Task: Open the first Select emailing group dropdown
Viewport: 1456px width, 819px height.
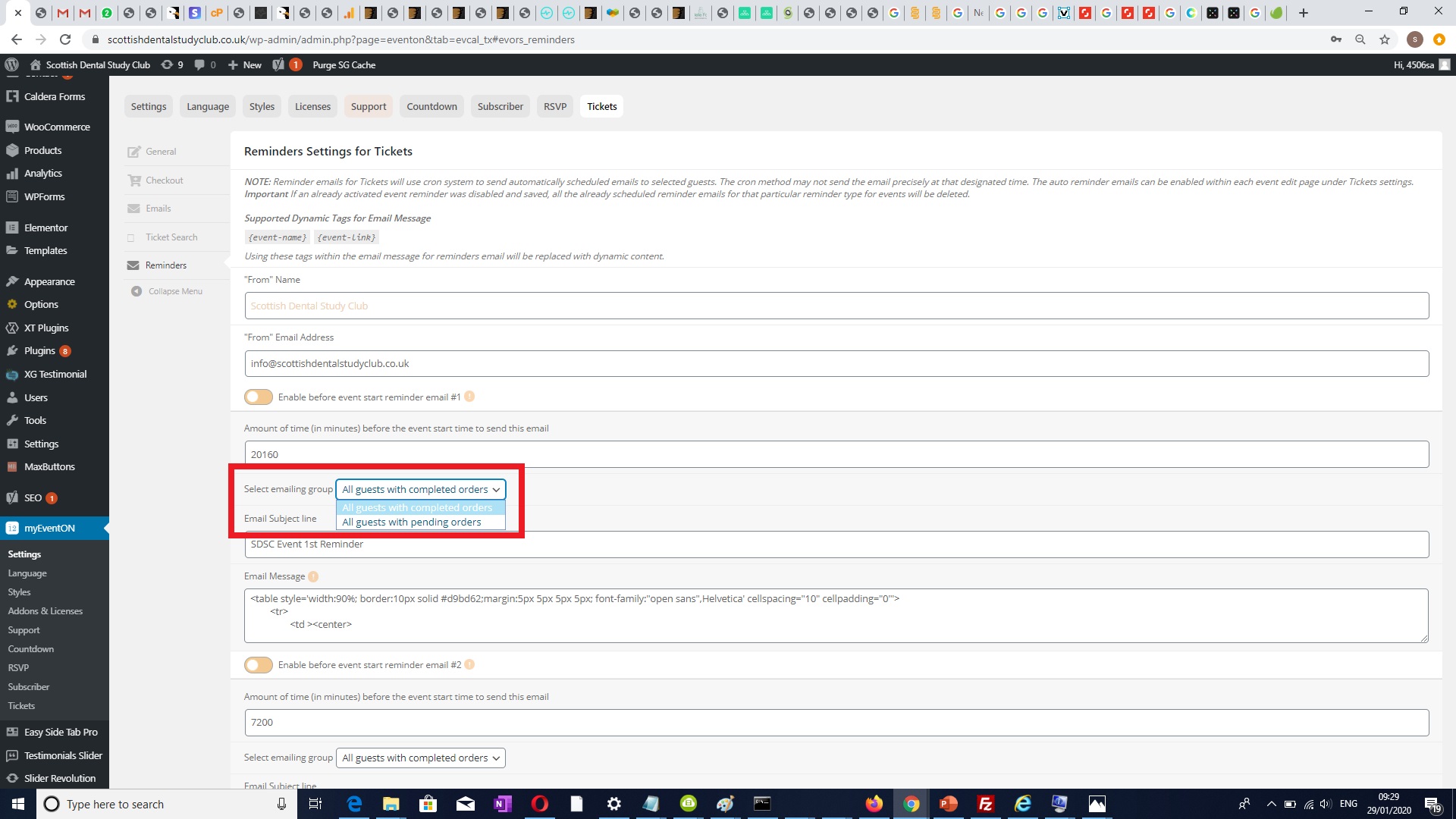Action: point(420,490)
